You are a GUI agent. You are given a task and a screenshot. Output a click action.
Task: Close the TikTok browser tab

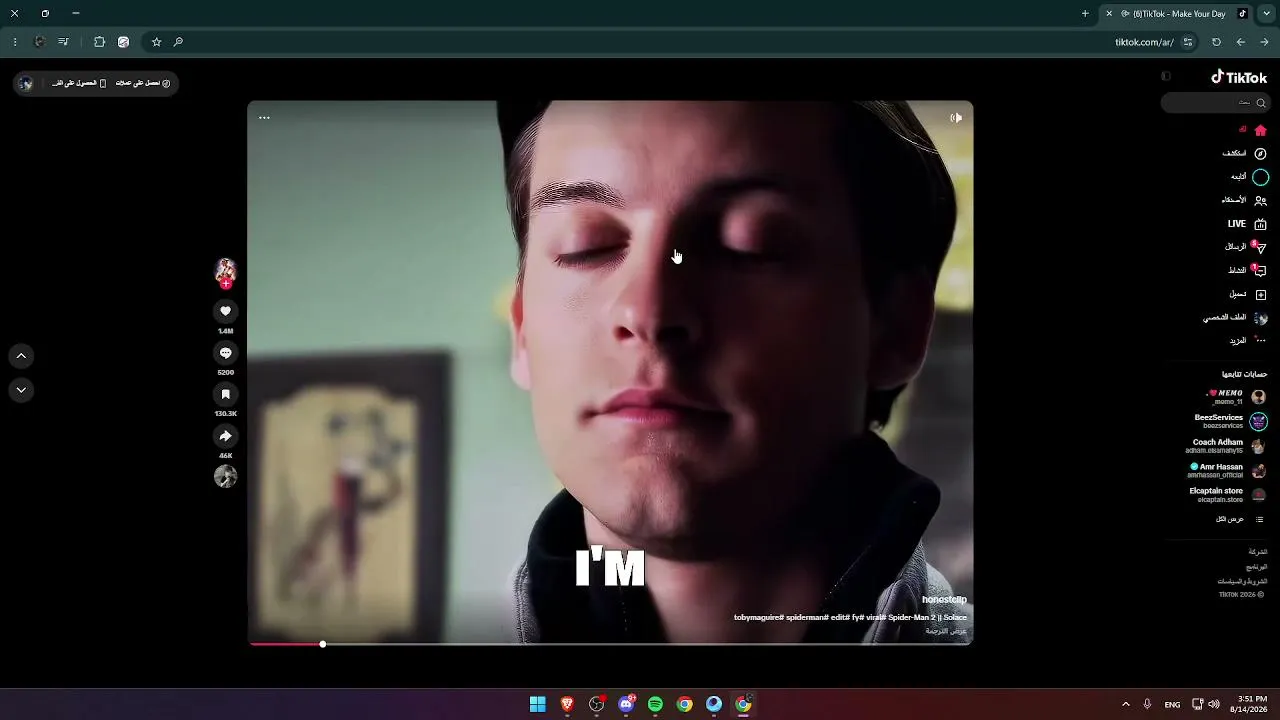click(x=1109, y=14)
